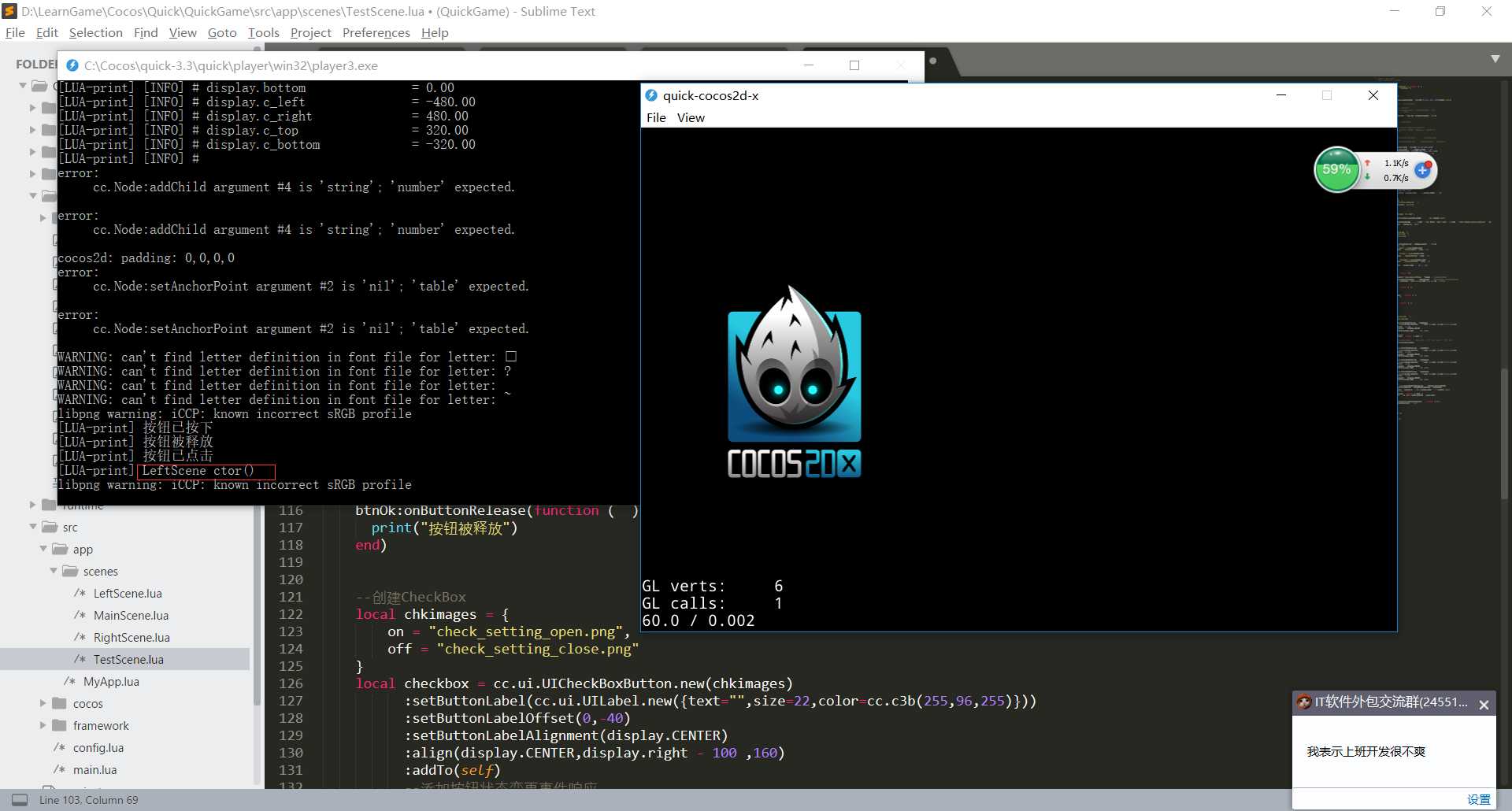Open LeftScene.lua in the sidebar
Image resolution: width=1512 pixels, height=811 pixels.
pos(128,593)
